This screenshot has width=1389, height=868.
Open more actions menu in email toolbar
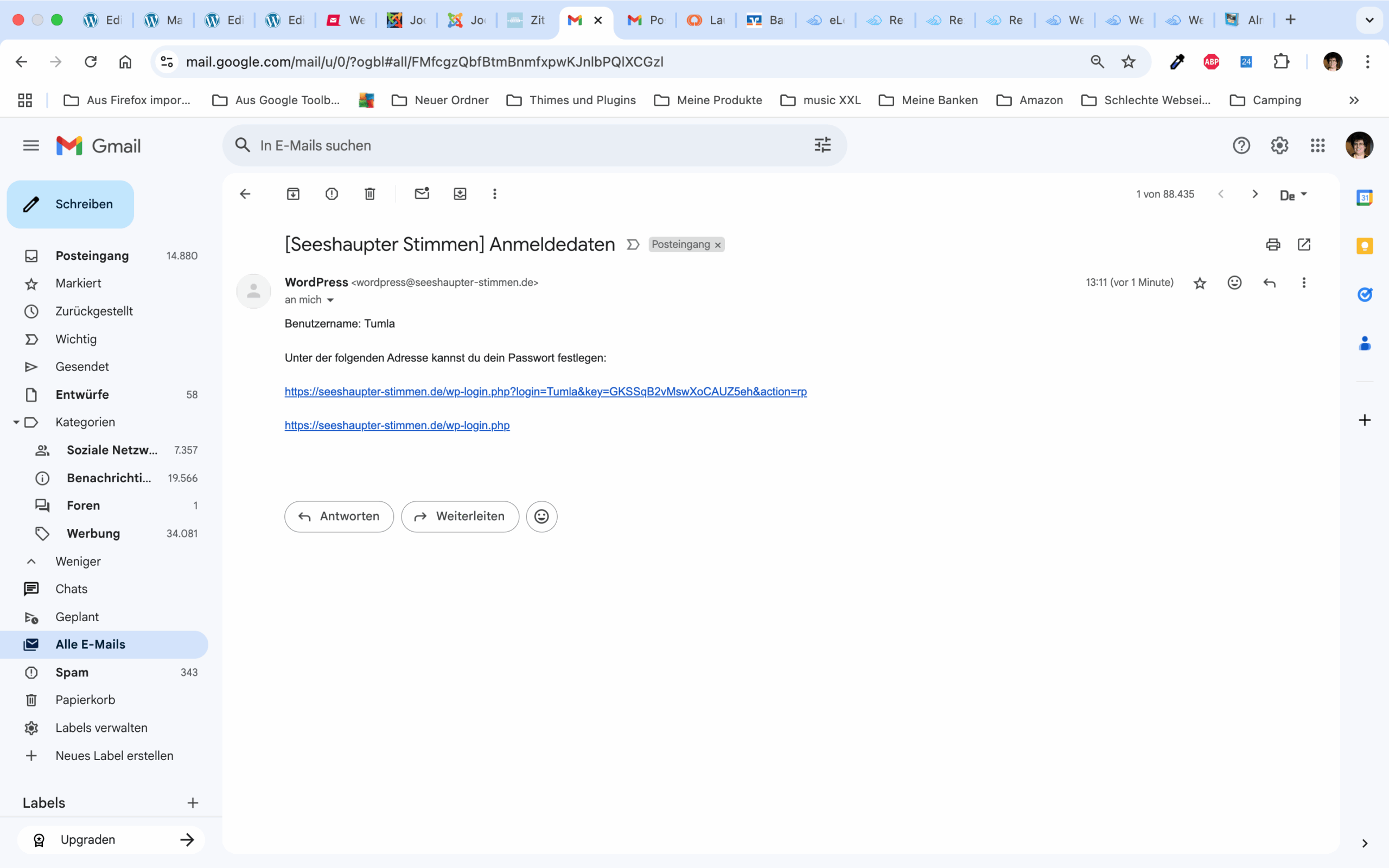495,194
